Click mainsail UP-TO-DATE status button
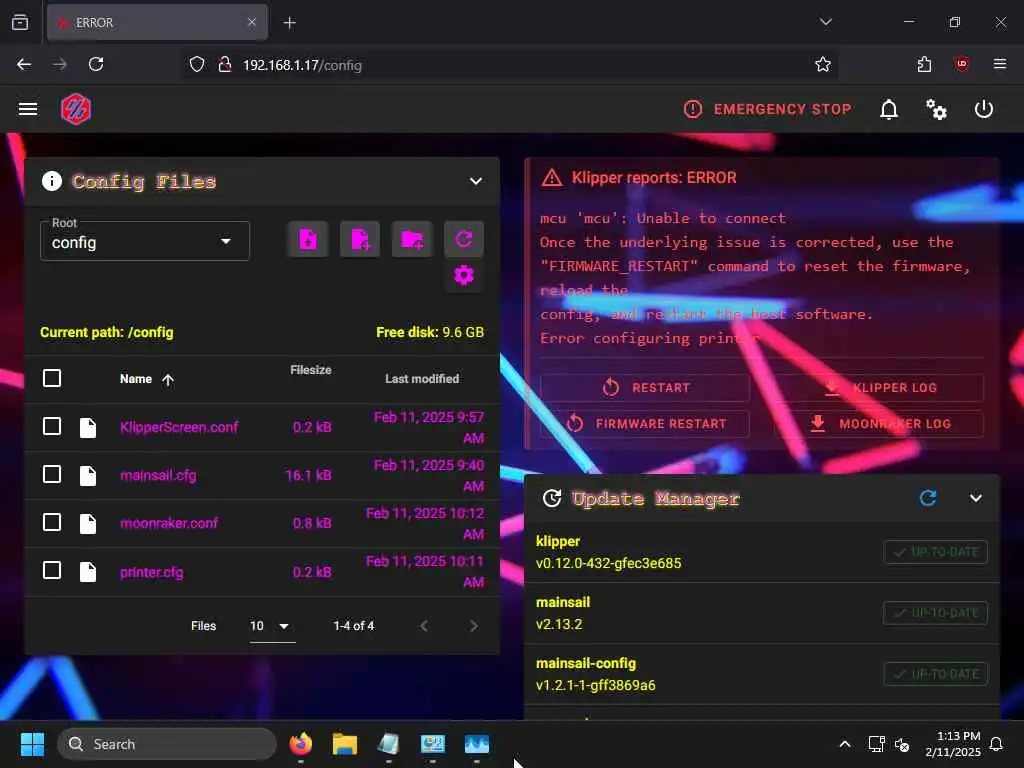The width and height of the screenshot is (1024, 768). [x=935, y=613]
